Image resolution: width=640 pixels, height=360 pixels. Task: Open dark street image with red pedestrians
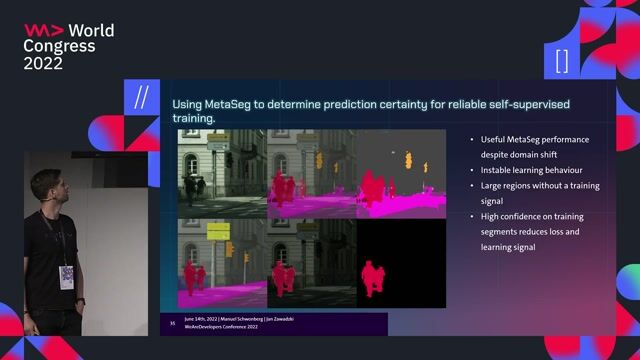point(312,263)
